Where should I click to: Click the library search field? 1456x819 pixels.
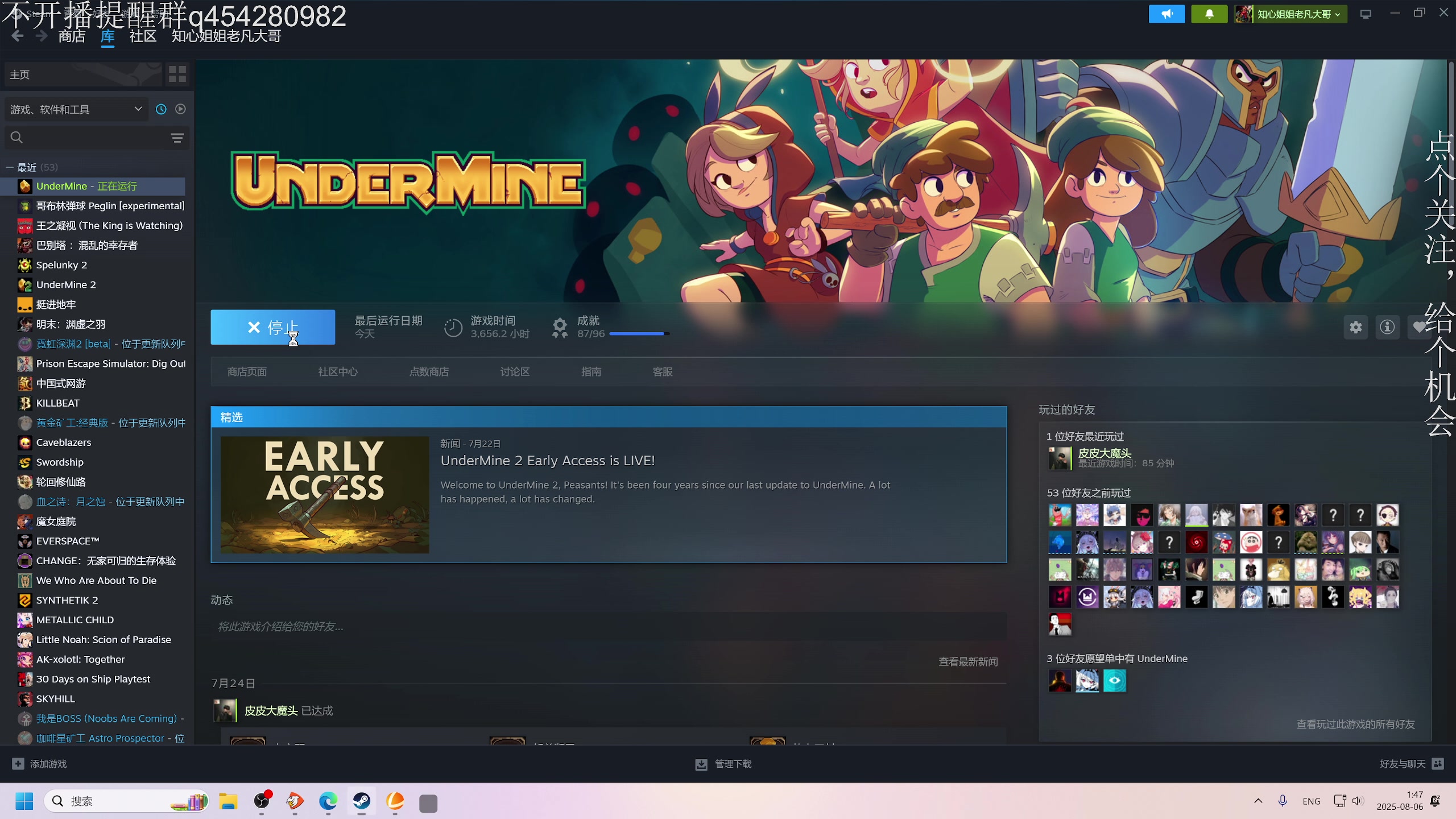pos(85,138)
